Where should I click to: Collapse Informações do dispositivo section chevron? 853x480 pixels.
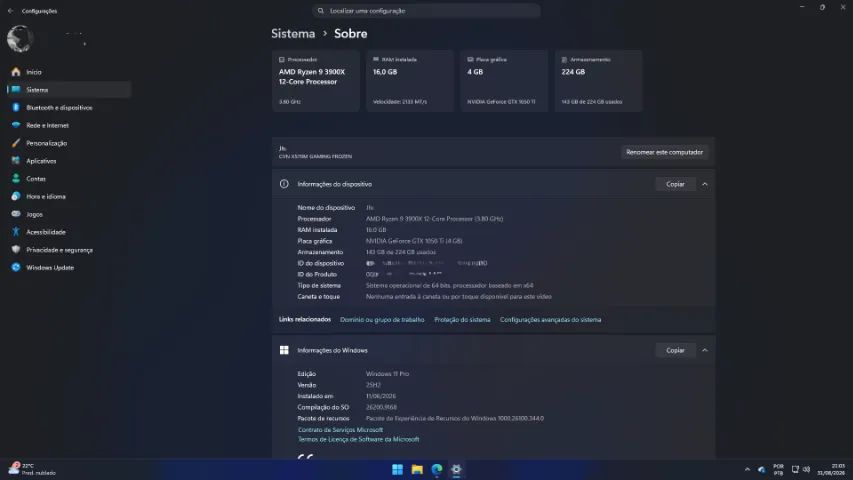(704, 184)
